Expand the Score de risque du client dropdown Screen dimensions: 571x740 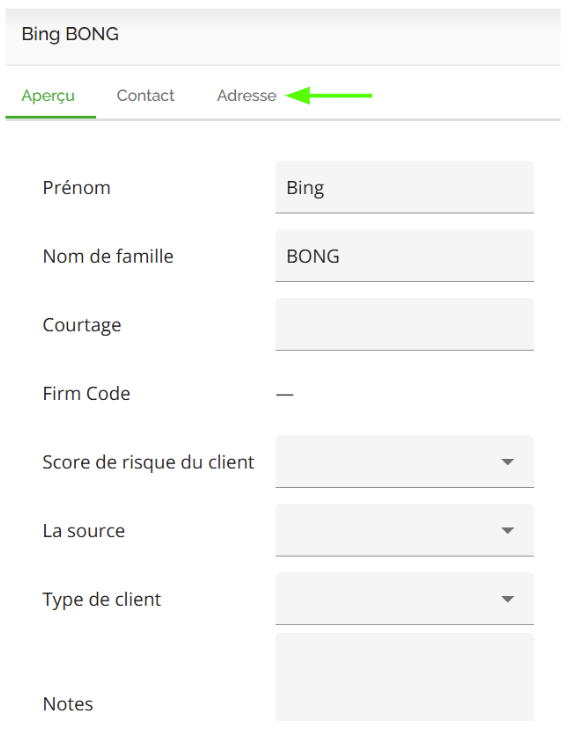404,462
